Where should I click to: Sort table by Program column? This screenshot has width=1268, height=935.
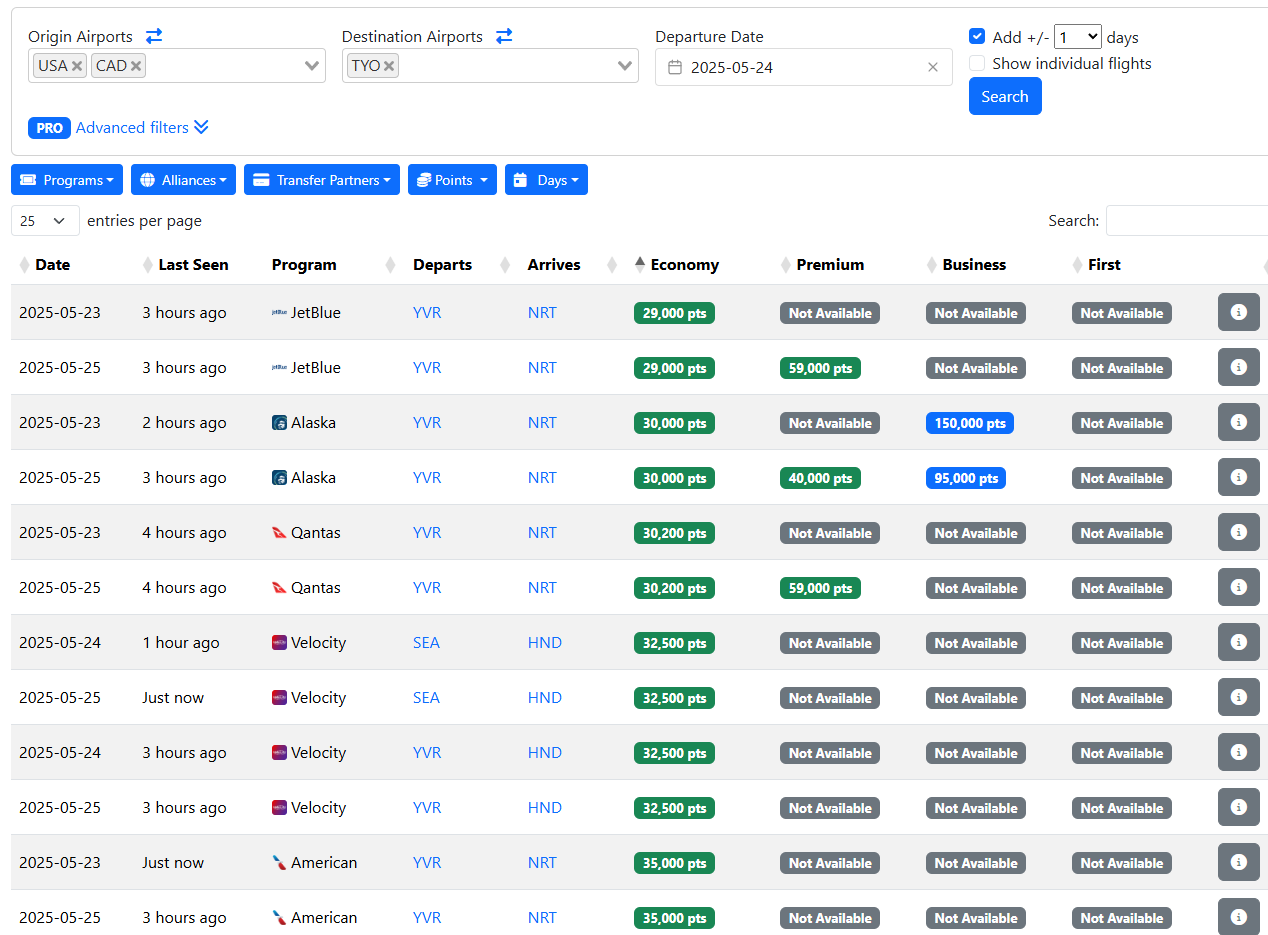304,265
